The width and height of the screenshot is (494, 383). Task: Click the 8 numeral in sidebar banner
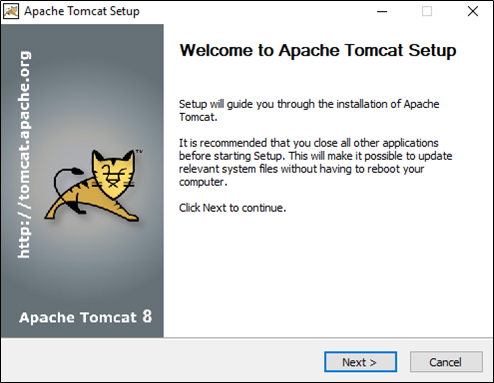pos(147,316)
